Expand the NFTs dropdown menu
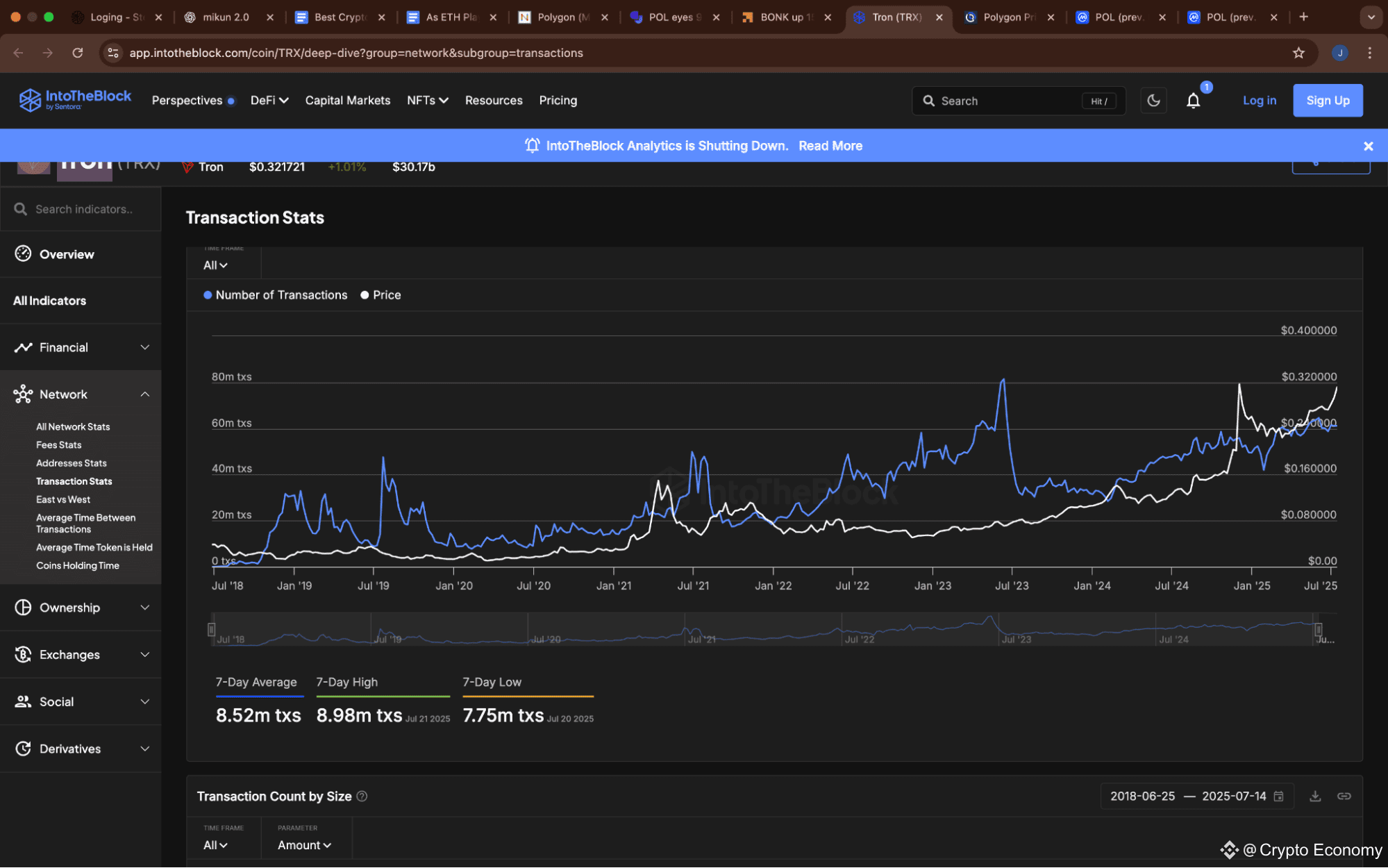 (x=427, y=100)
